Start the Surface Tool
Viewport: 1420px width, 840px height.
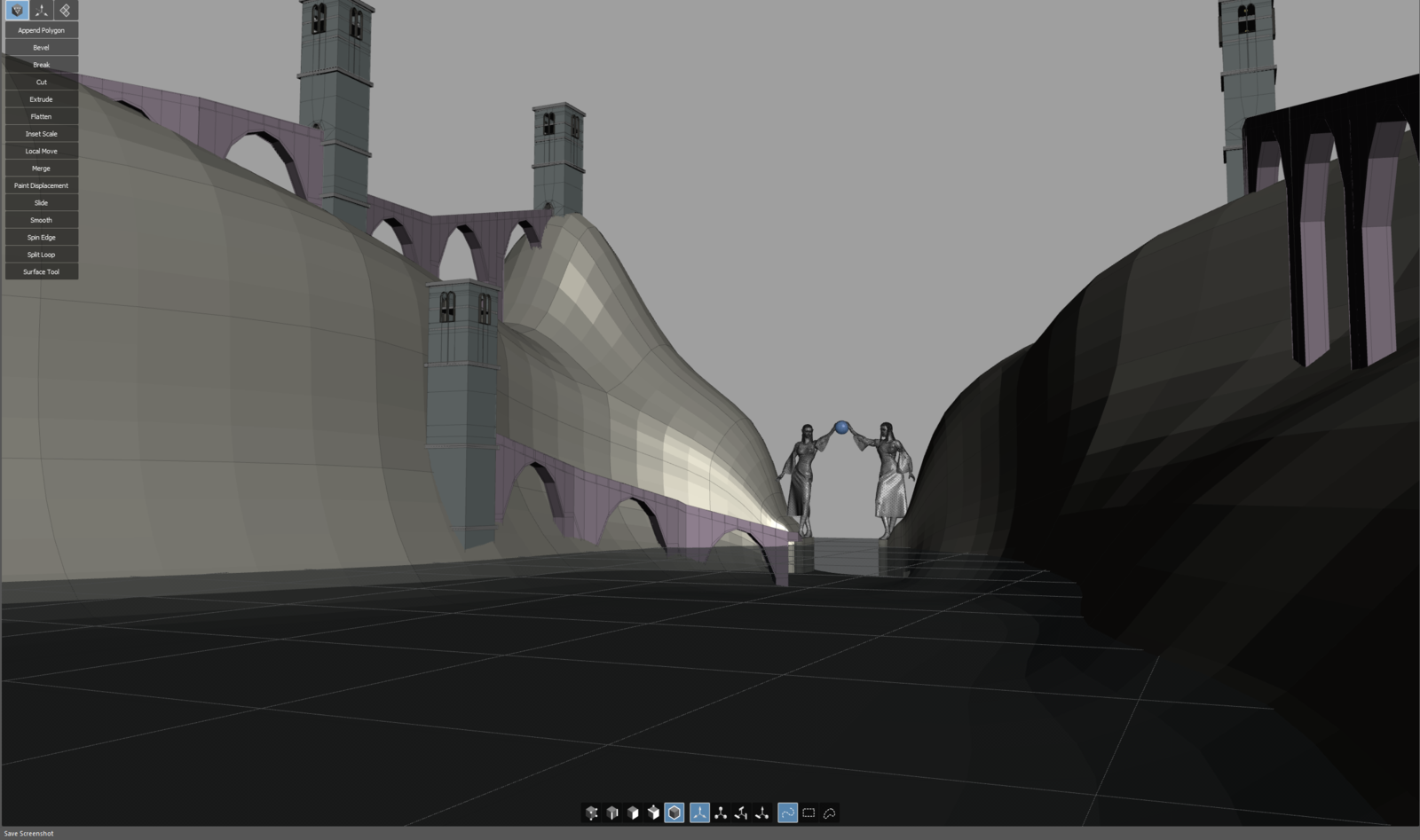pyautogui.click(x=42, y=271)
